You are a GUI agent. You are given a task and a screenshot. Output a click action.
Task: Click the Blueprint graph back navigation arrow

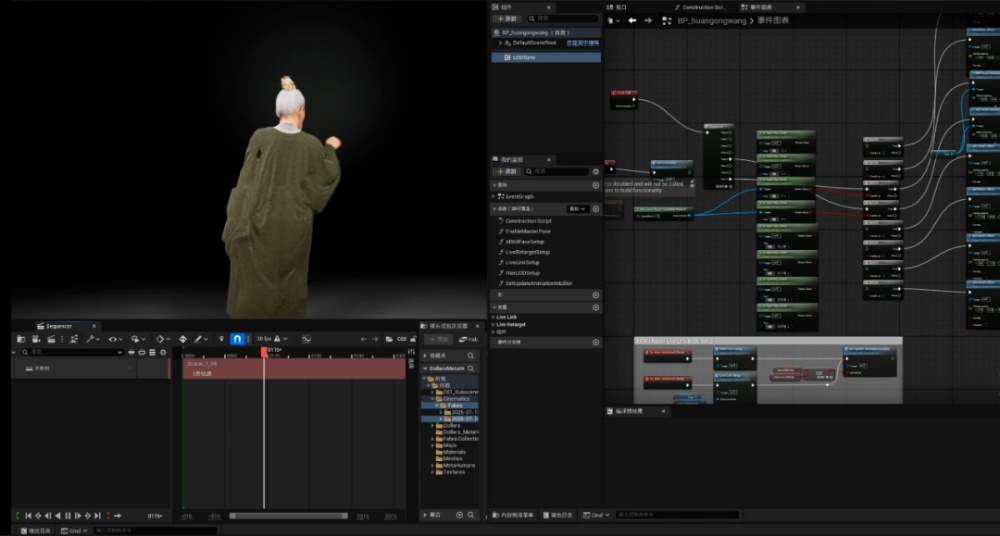(x=632, y=20)
